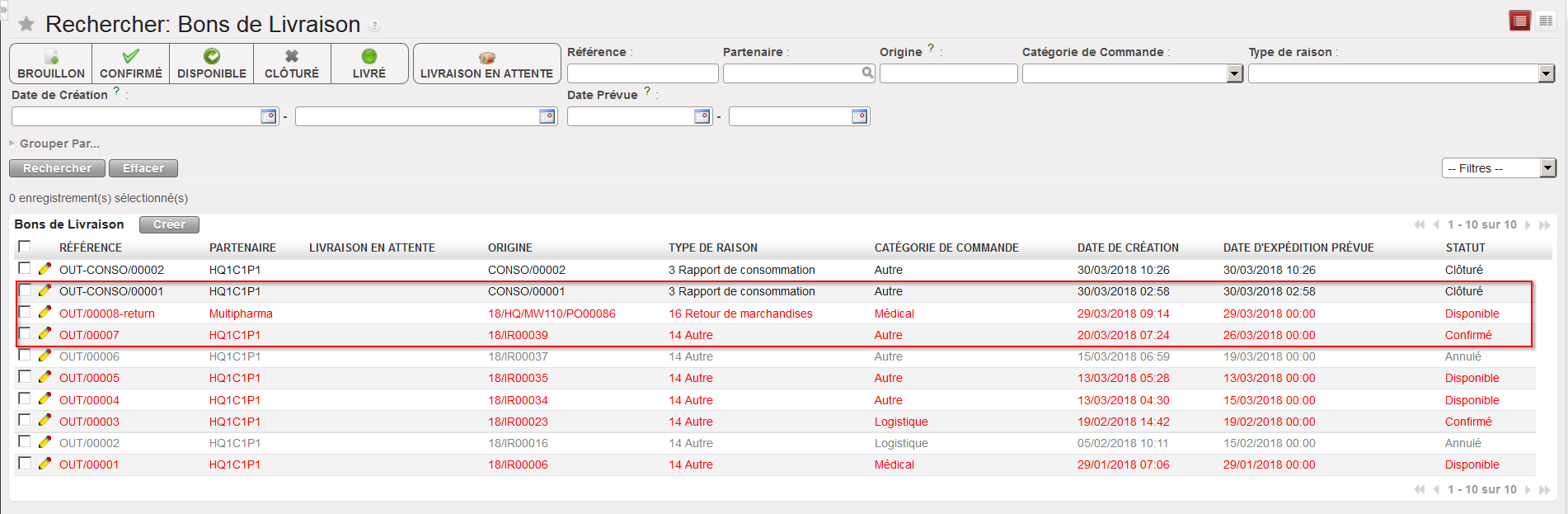Open Catégorie de Commande dropdown
The height and width of the screenshot is (514, 1568).
pyautogui.click(x=1234, y=74)
